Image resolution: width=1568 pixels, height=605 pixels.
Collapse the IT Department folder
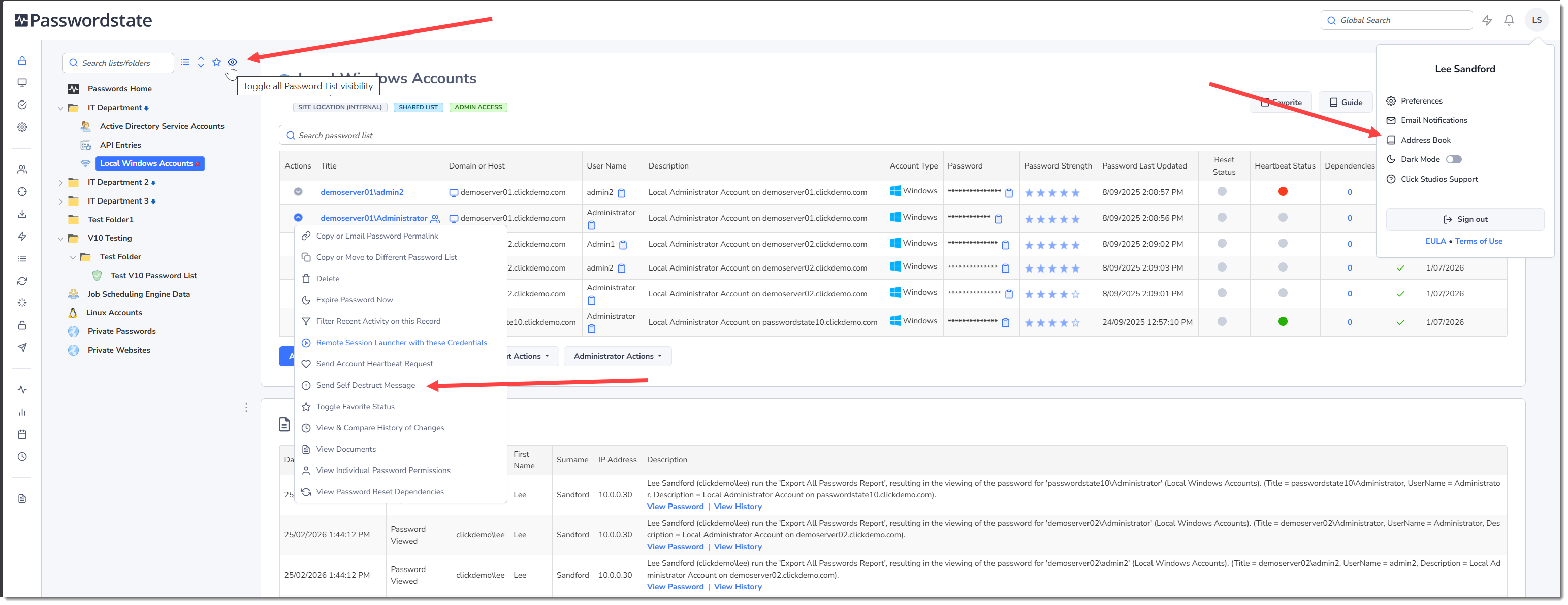[x=60, y=108]
